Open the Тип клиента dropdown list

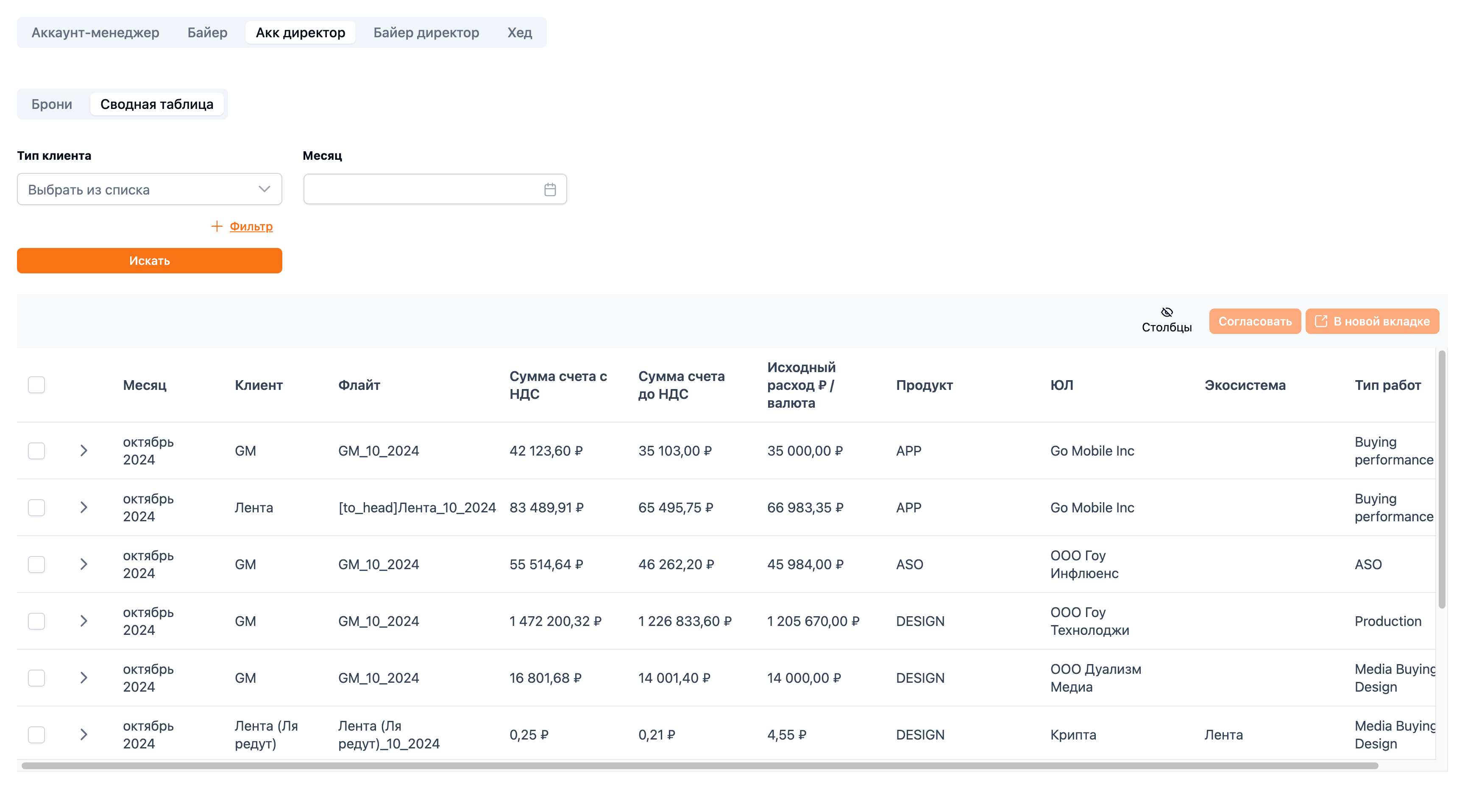(x=150, y=189)
